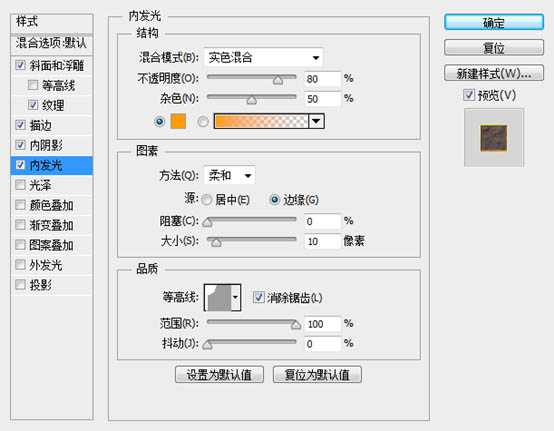Toggle the 消除锯齿 checkbox
Image resolution: width=554 pixels, height=431 pixels.
tap(259, 297)
